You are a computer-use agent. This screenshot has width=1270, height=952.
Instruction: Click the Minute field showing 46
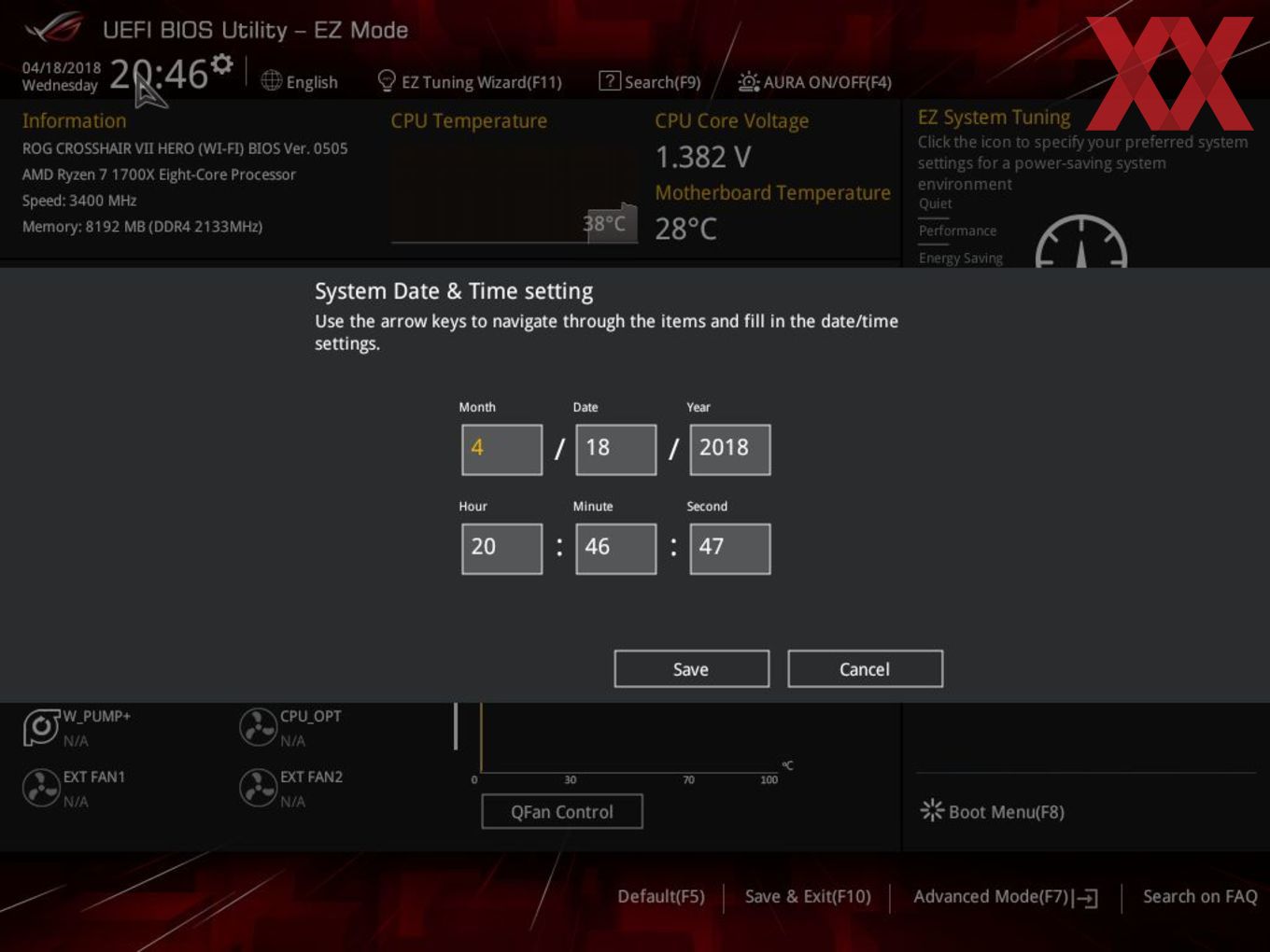click(x=615, y=549)
